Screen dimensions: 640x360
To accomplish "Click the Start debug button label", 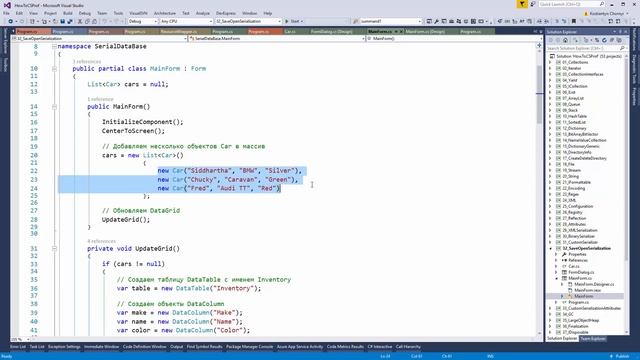I will click(295, 21).
